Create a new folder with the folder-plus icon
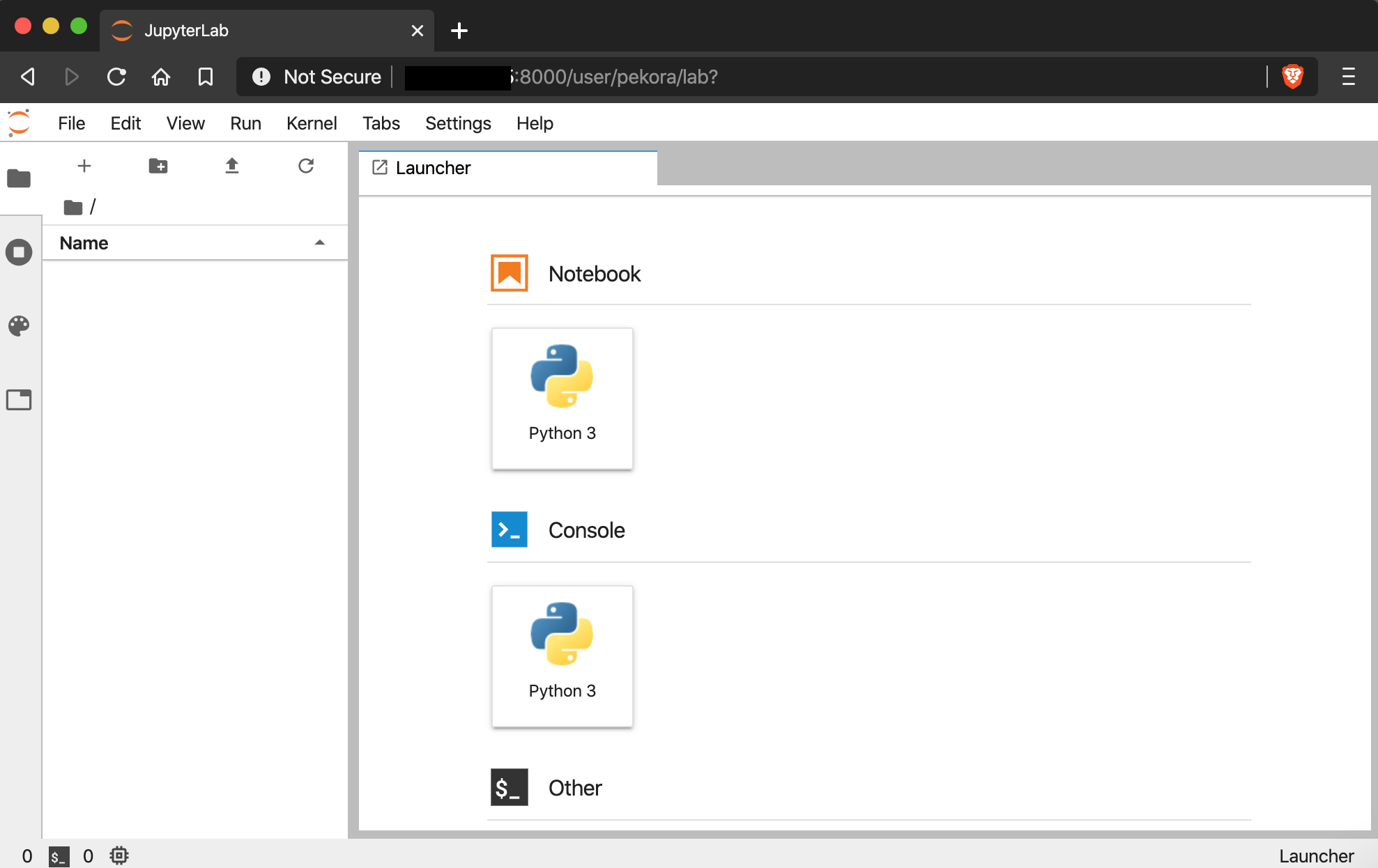Viewport: 1378px width, 868px height. point(158,166)
